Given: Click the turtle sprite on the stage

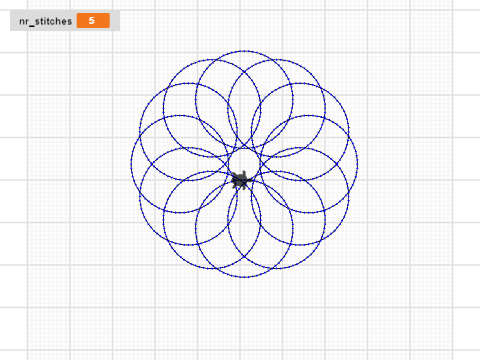Looking at the screenshot, I should tap(242, 180).
